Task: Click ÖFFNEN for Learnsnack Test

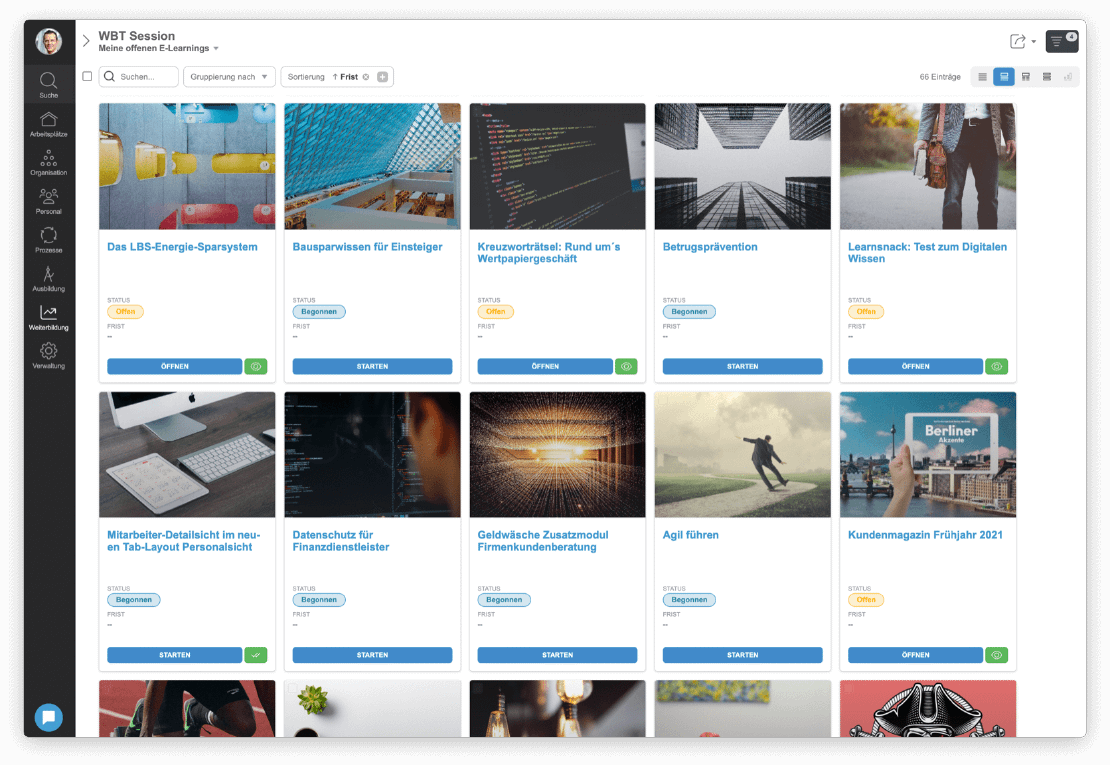Action: tap(915, 367)
